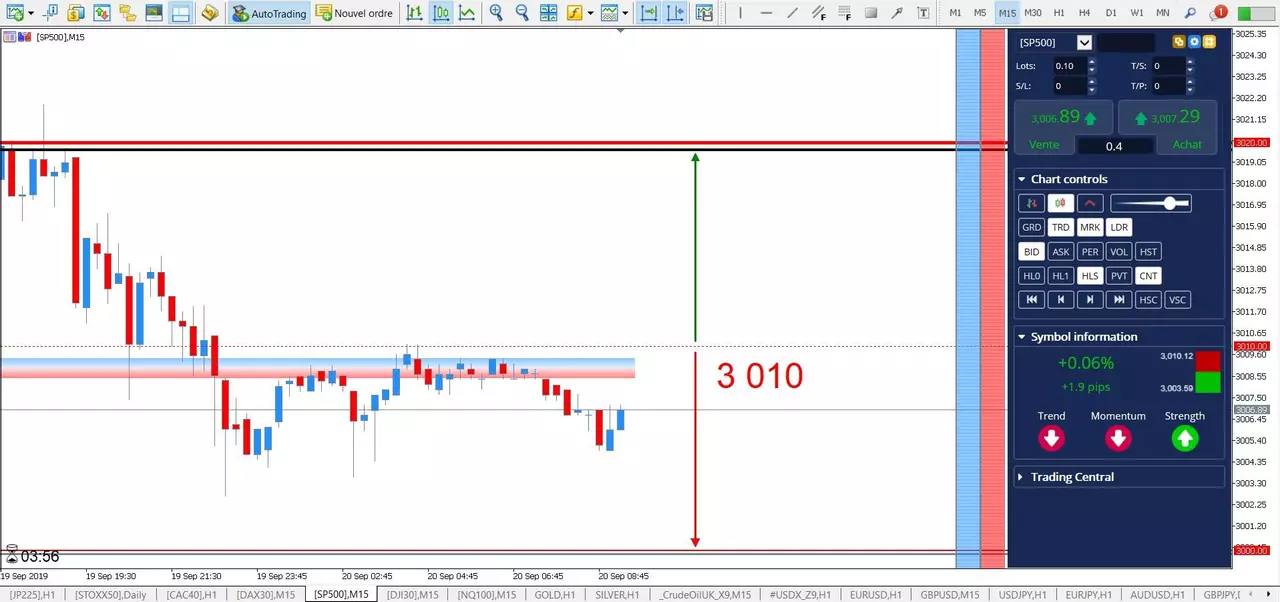Toggle the BID price line button

[1031, 252]
